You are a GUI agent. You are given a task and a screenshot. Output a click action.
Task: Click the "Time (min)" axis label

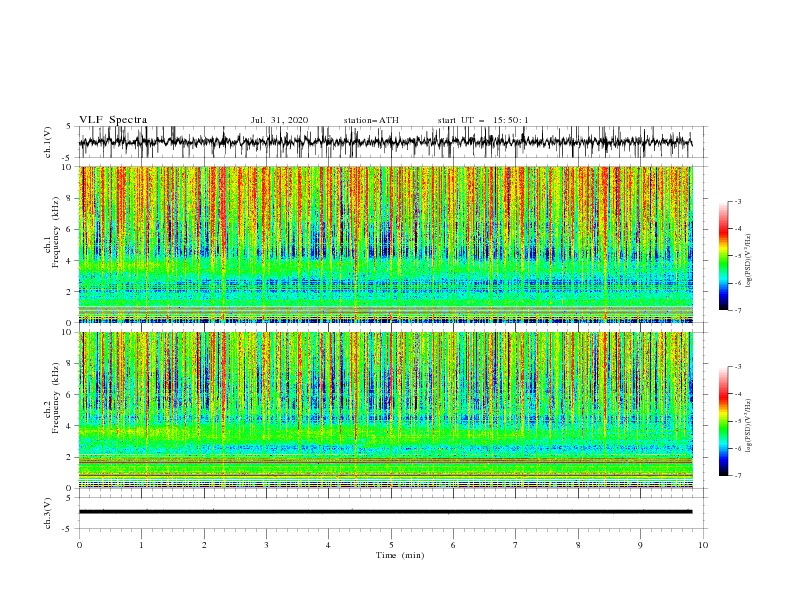[400, 555]
